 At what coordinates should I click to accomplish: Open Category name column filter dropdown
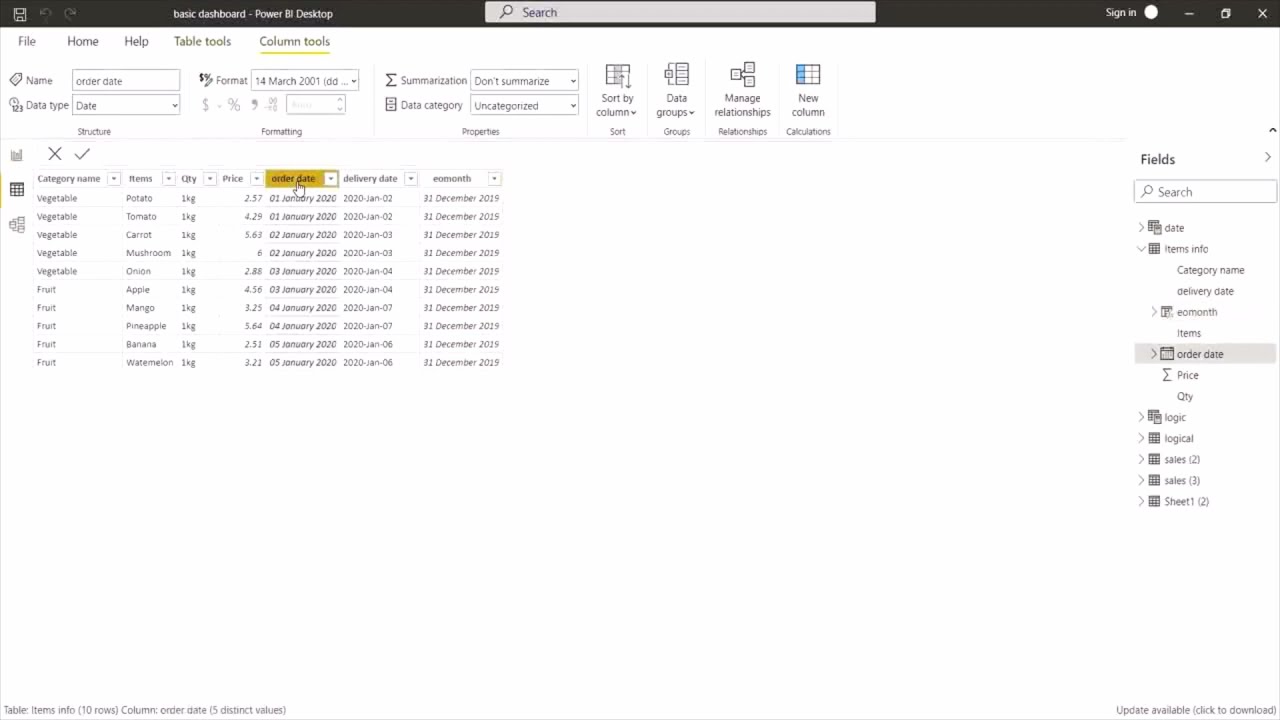113,179
